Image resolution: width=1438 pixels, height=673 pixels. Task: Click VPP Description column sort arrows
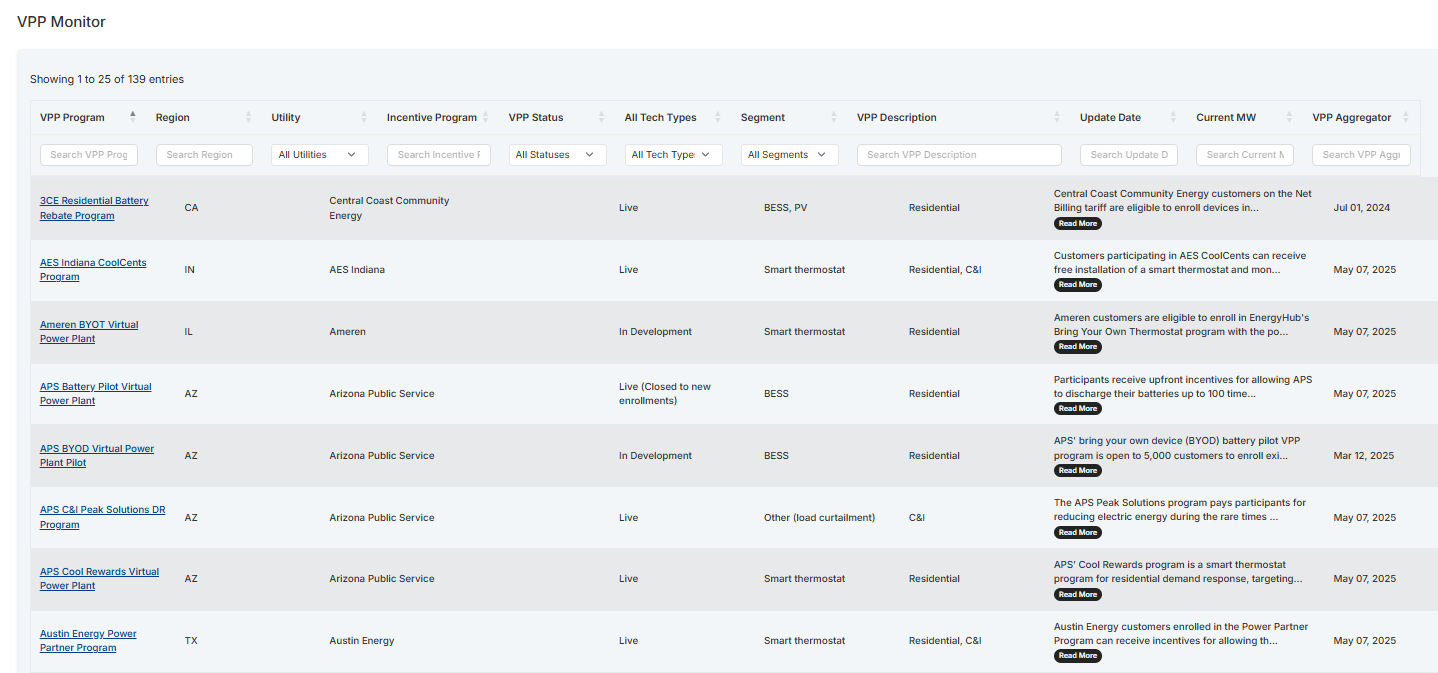pos(1056,117)
